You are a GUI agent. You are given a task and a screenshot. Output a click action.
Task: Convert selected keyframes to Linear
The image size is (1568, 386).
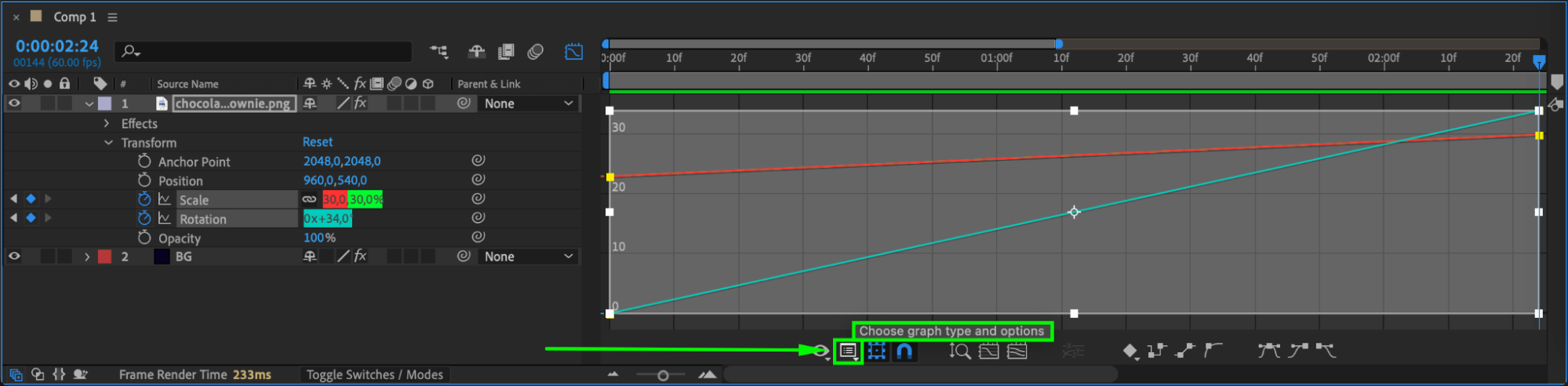pos(1185,351)
